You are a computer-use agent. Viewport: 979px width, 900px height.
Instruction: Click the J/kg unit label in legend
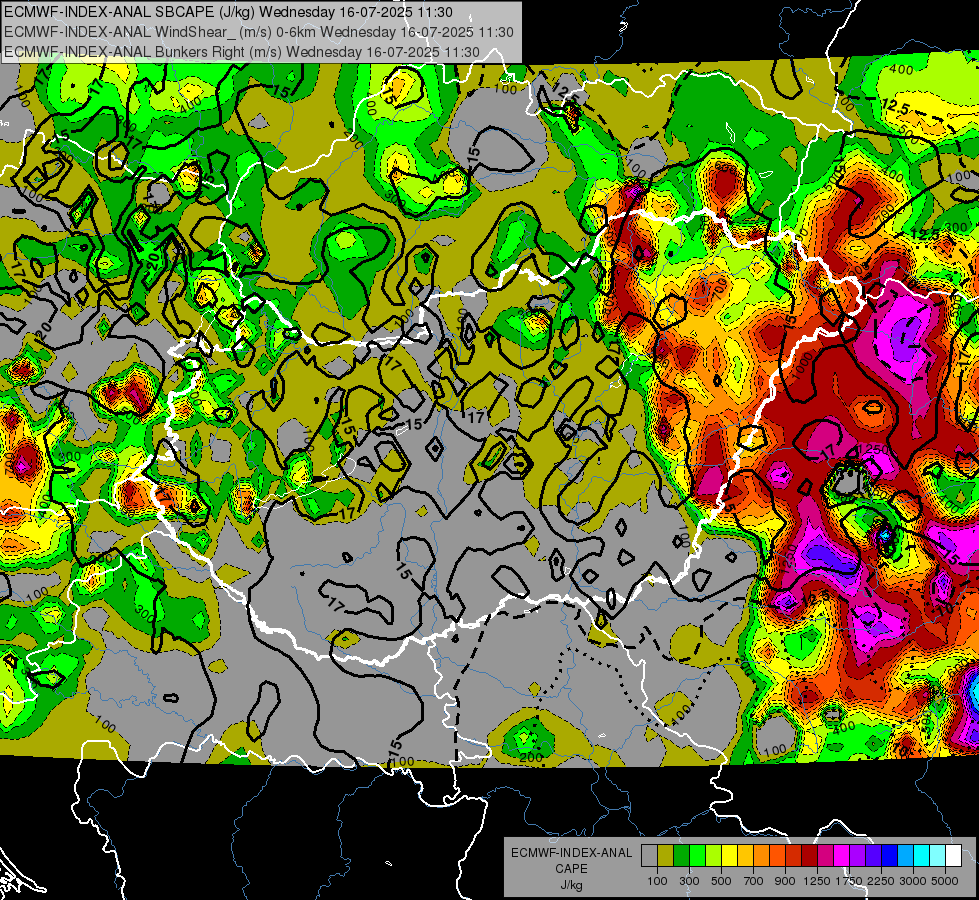[571, 885]
